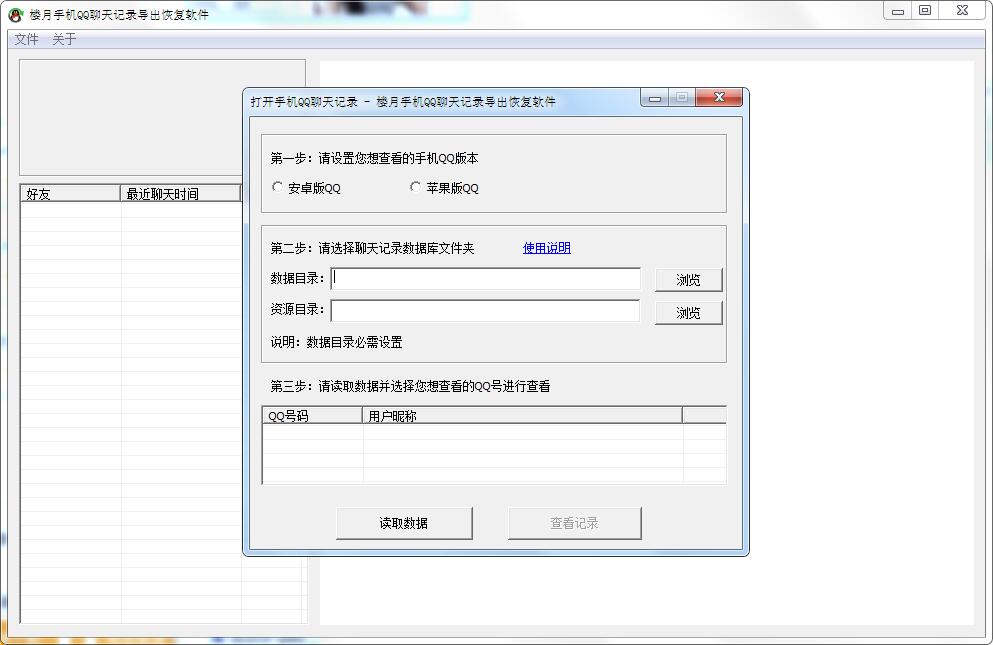Click the 好友 column header in main window

pos(70,194)
